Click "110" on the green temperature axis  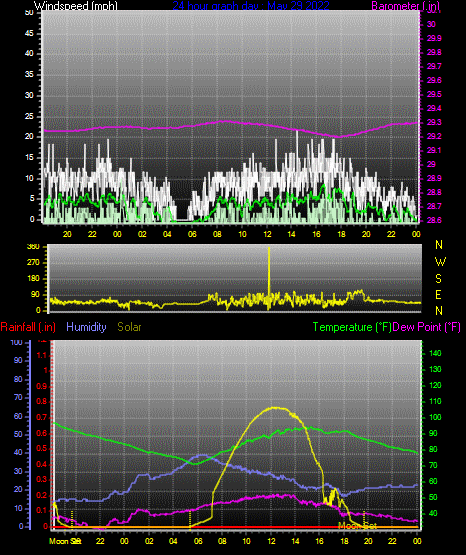tap(435, 401)
